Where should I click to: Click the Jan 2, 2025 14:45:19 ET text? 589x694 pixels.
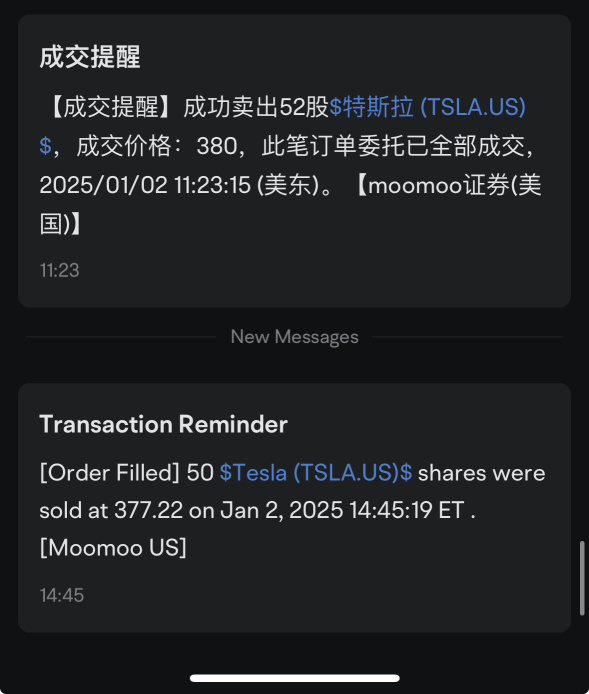343,510
